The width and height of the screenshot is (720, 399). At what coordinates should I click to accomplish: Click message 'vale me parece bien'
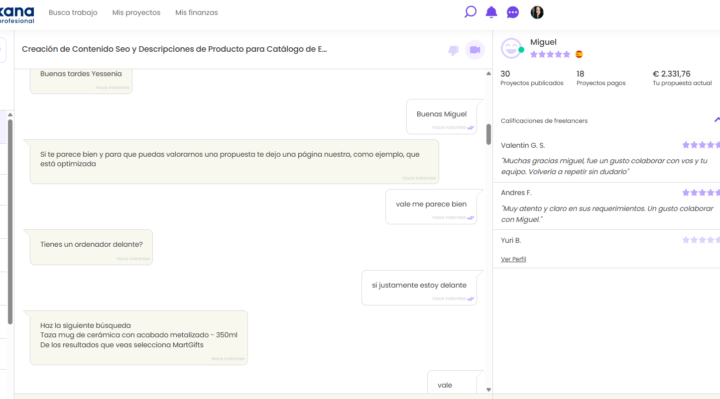[431, 207]
